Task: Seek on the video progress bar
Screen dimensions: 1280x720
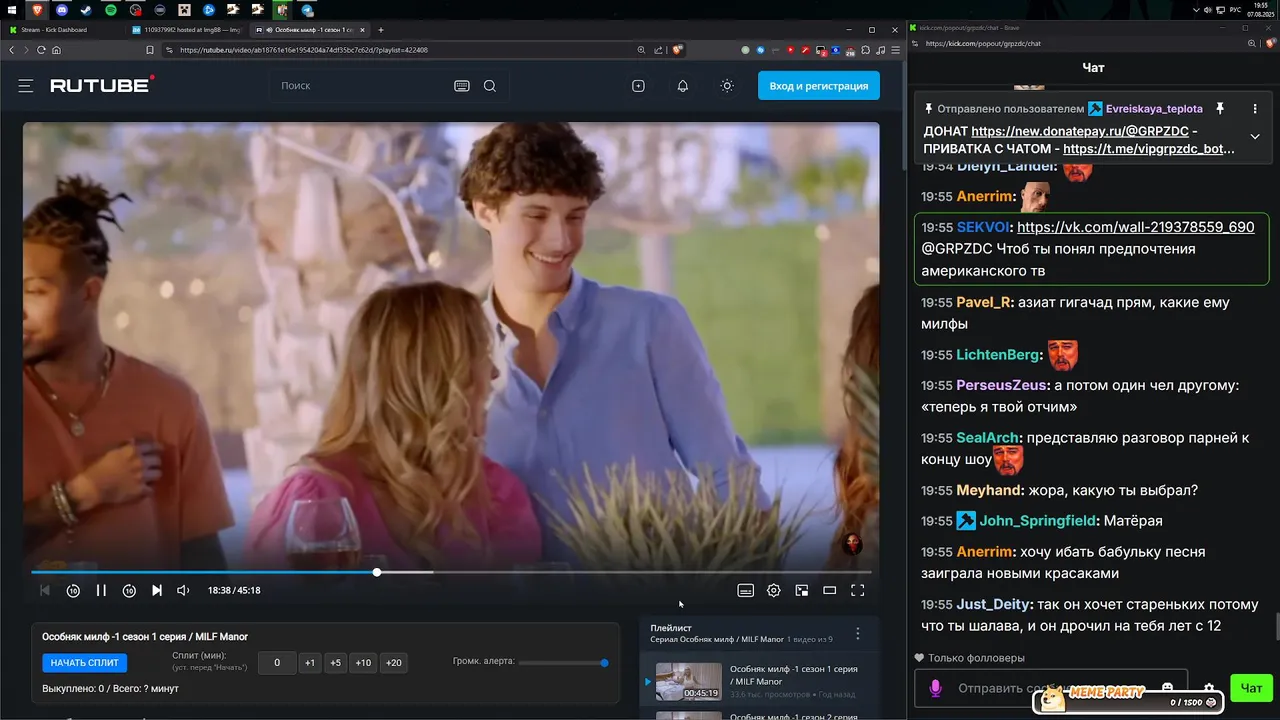Action: tap(451, 572)
